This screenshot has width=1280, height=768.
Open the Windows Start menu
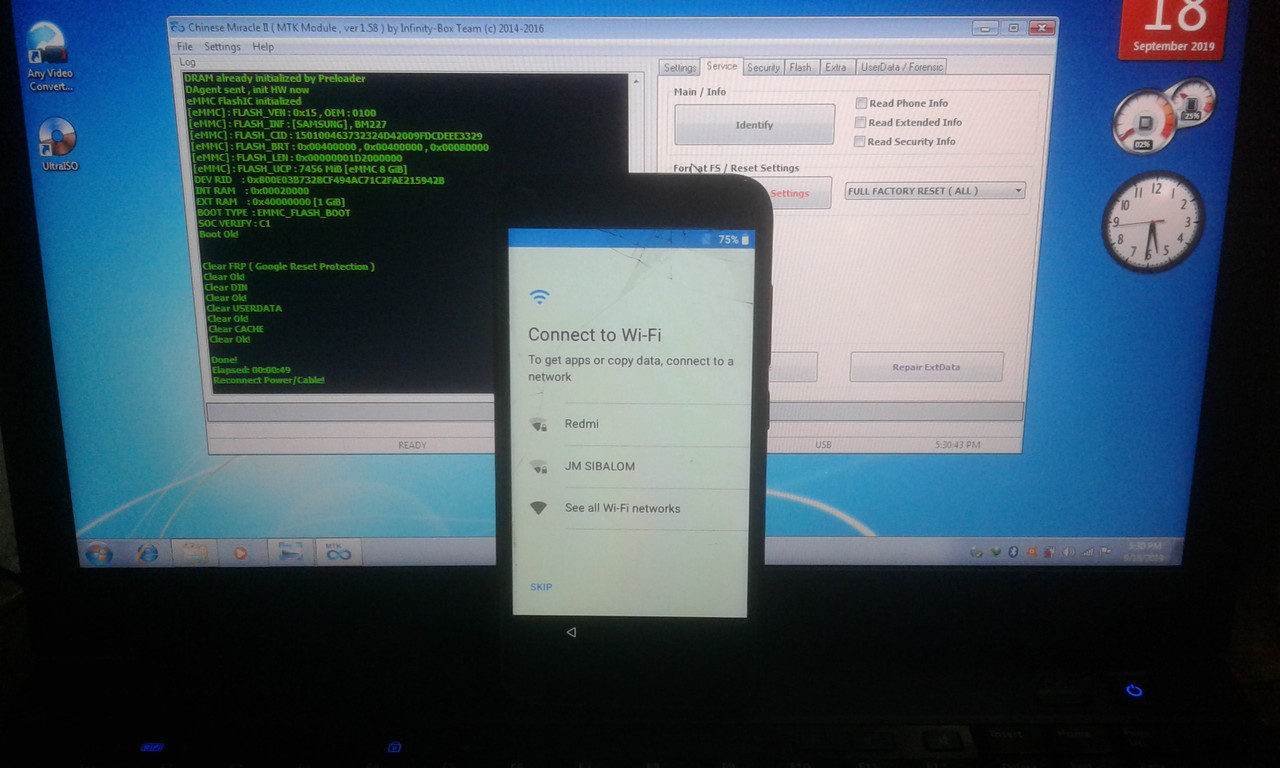[99, 552]
